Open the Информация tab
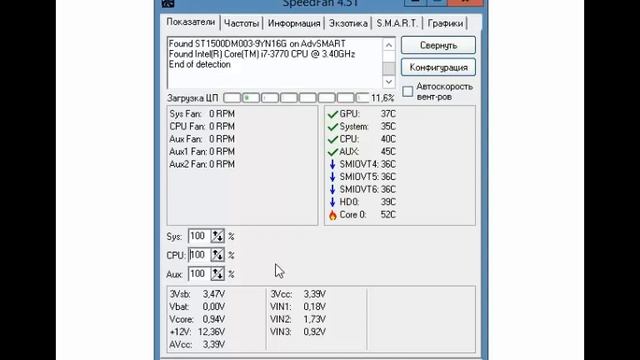 pyautogui.click(x=293, y=23)
